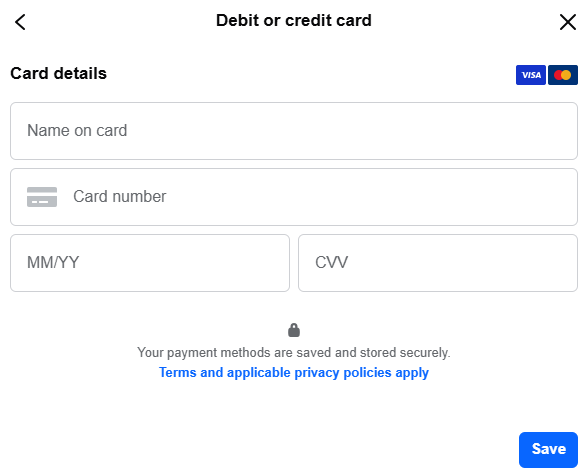This screenshot has height=476, width=587.
Task: Click the Card number placeholder text
Action: (x=119, y=197)
